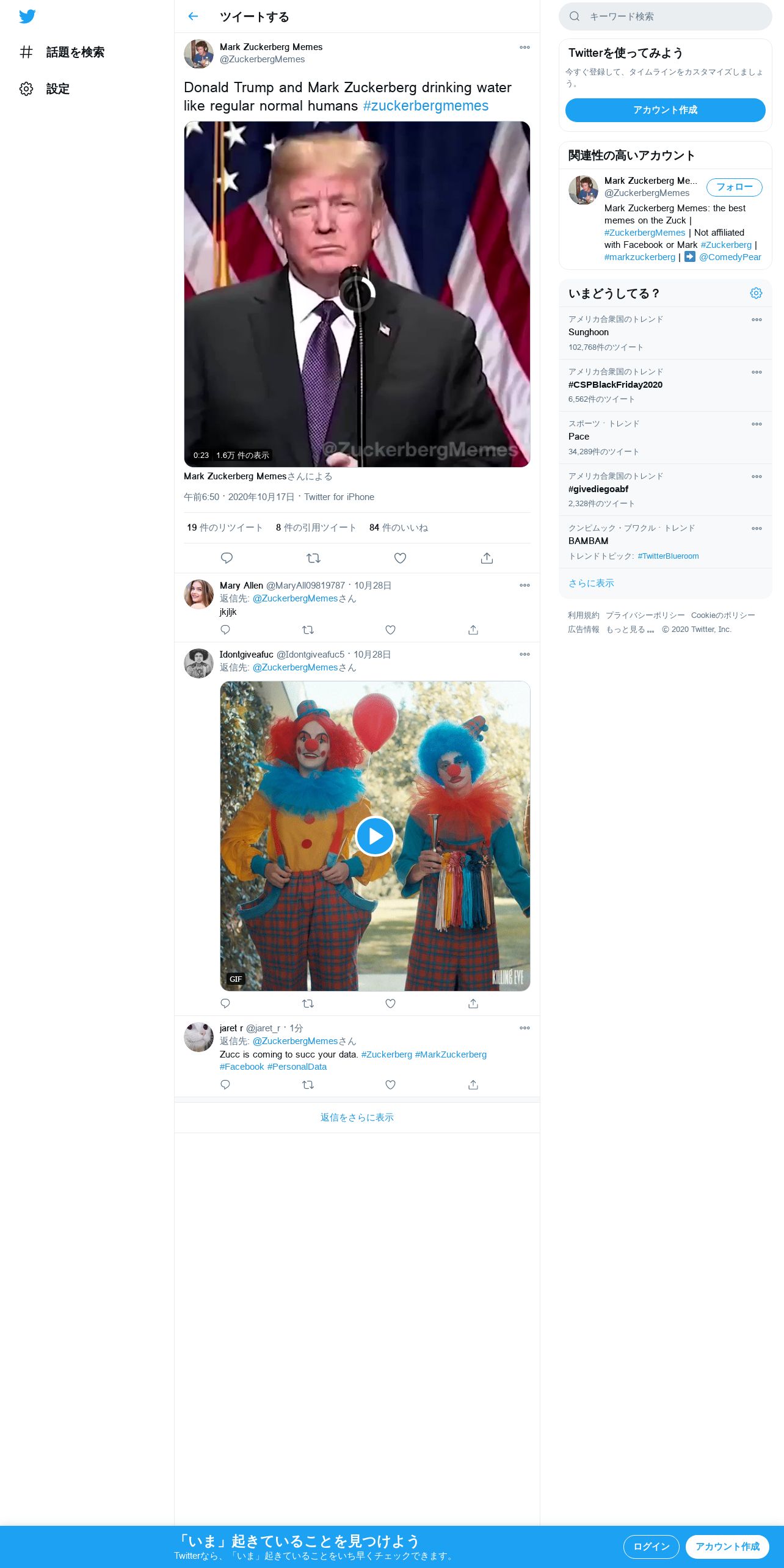This screenshot has height=1568, width=784.
Task: Open @ZuckerbergMemes reply-to link under Mary Allen
Action: pyautogui.click(x=295, y=598)
